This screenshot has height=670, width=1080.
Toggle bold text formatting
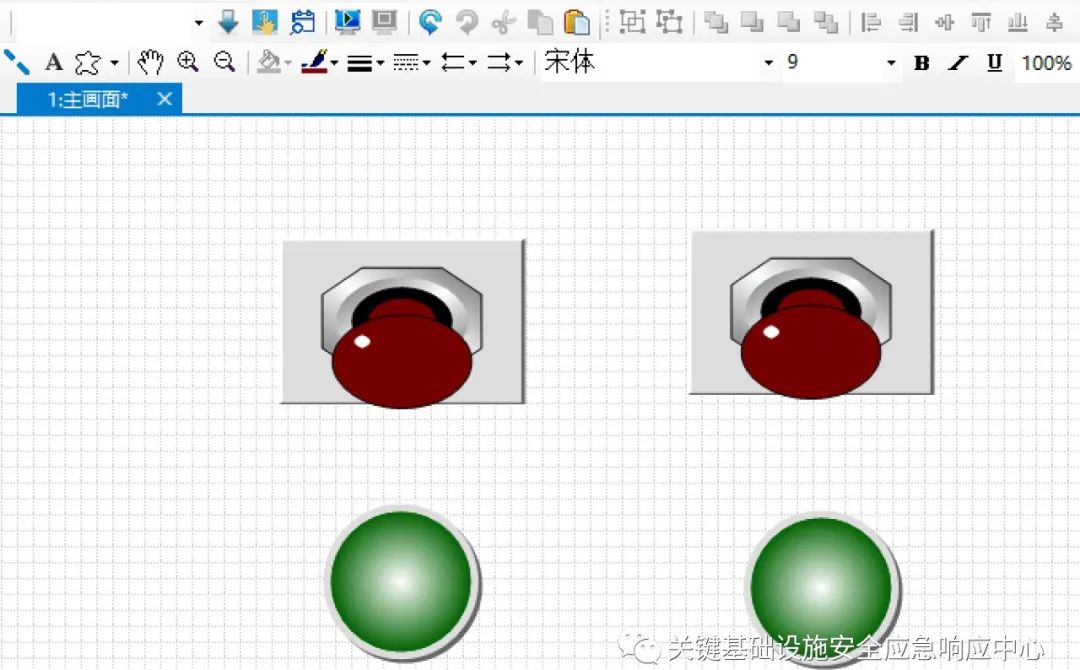coord(922,63)
